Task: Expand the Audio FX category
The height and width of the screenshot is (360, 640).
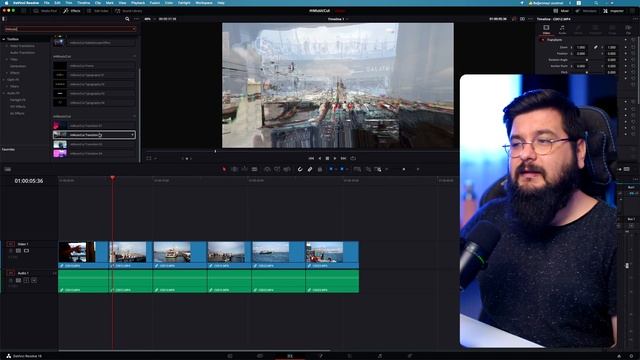Action: click(4, 93)
